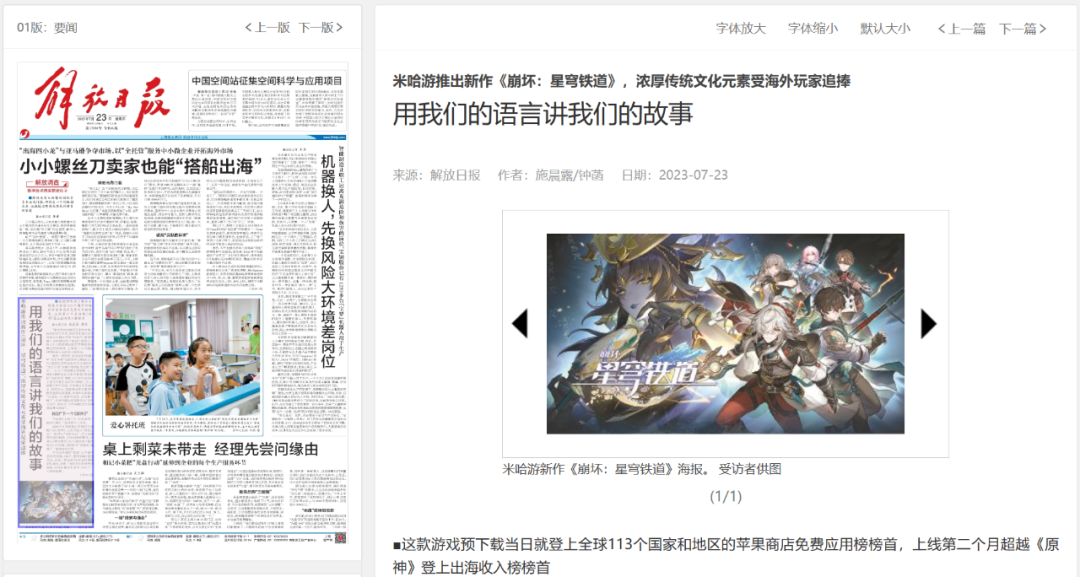Click 字体缩小 to reduce the font
1080x577 pixels.
812,28
